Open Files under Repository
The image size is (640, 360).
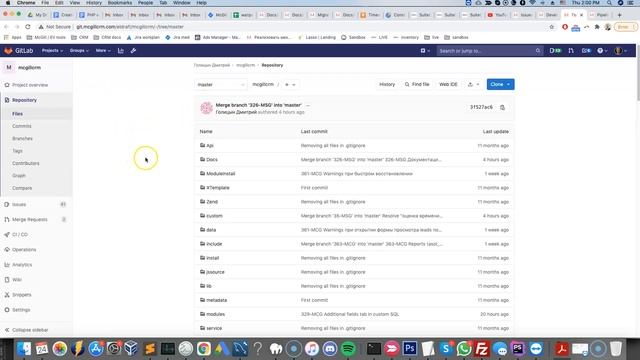point(17,114)
